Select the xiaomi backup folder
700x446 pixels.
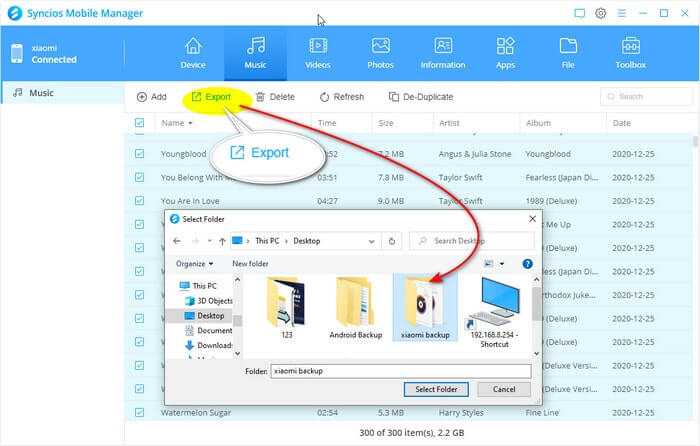(x=425, y=308)
